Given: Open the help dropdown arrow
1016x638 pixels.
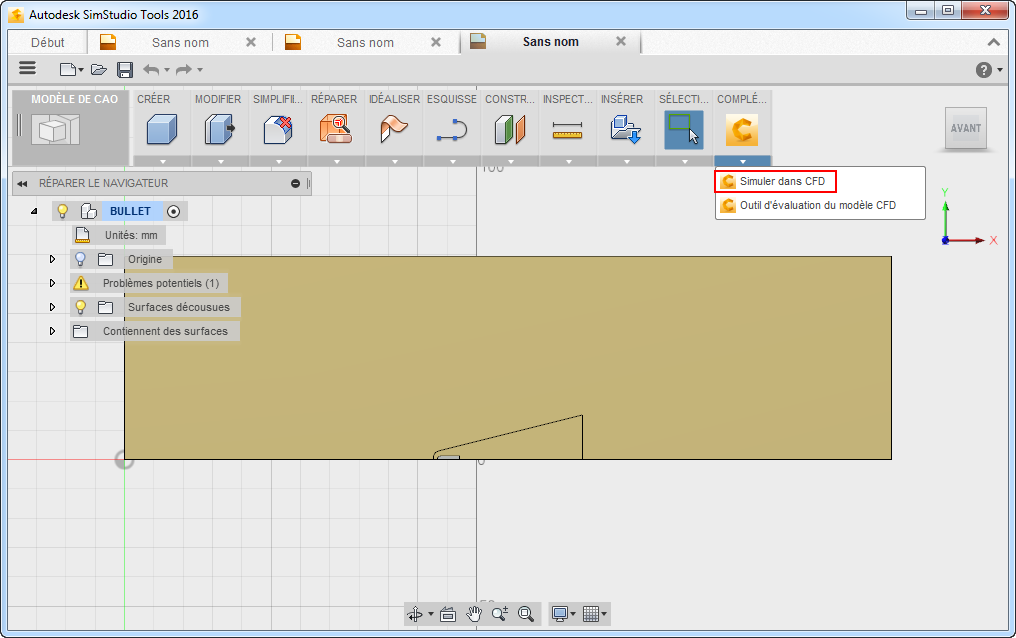Looking at the screenshot, I should click(1000, 70).
